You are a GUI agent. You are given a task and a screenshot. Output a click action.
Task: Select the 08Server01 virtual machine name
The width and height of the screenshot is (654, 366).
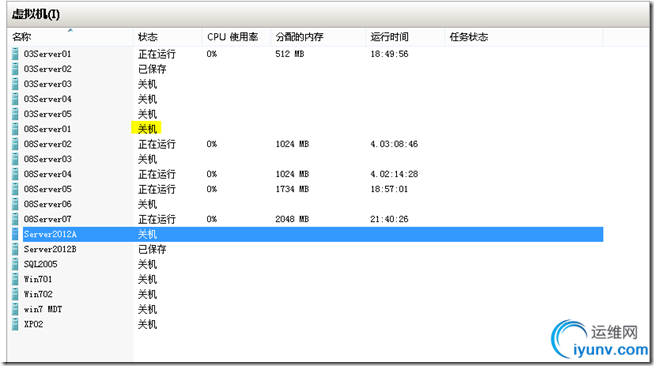47,129
